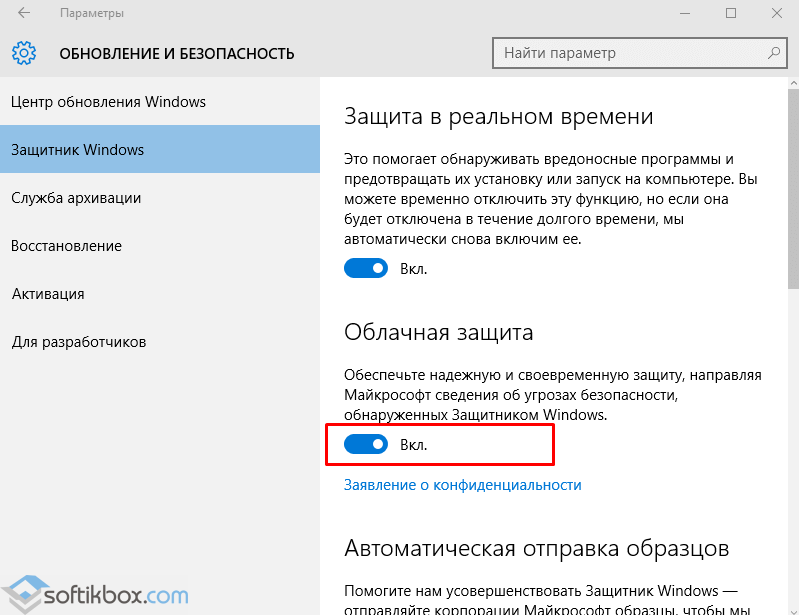This screenshot has width=799, height=615.
Task: Open Центр обновления Windows section
Action: pos(108,102)
